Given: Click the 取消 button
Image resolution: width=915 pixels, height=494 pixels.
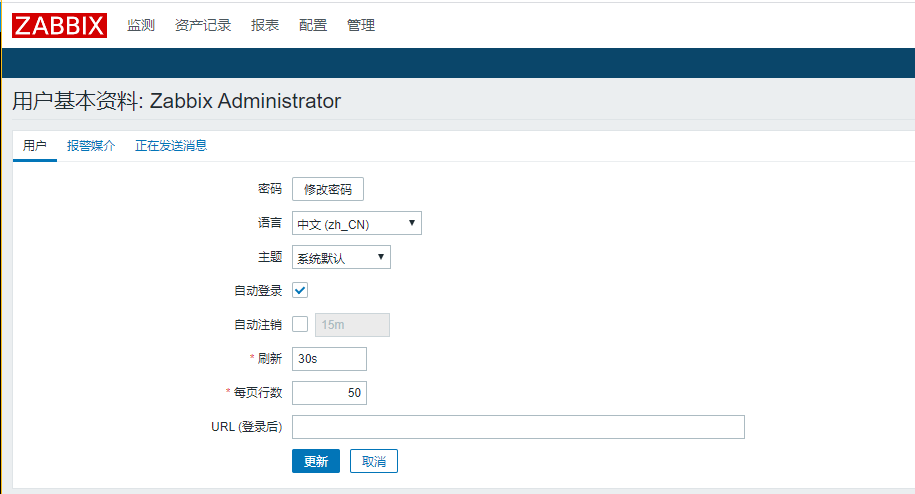Looking at the screenshot, I should (374, 461).
